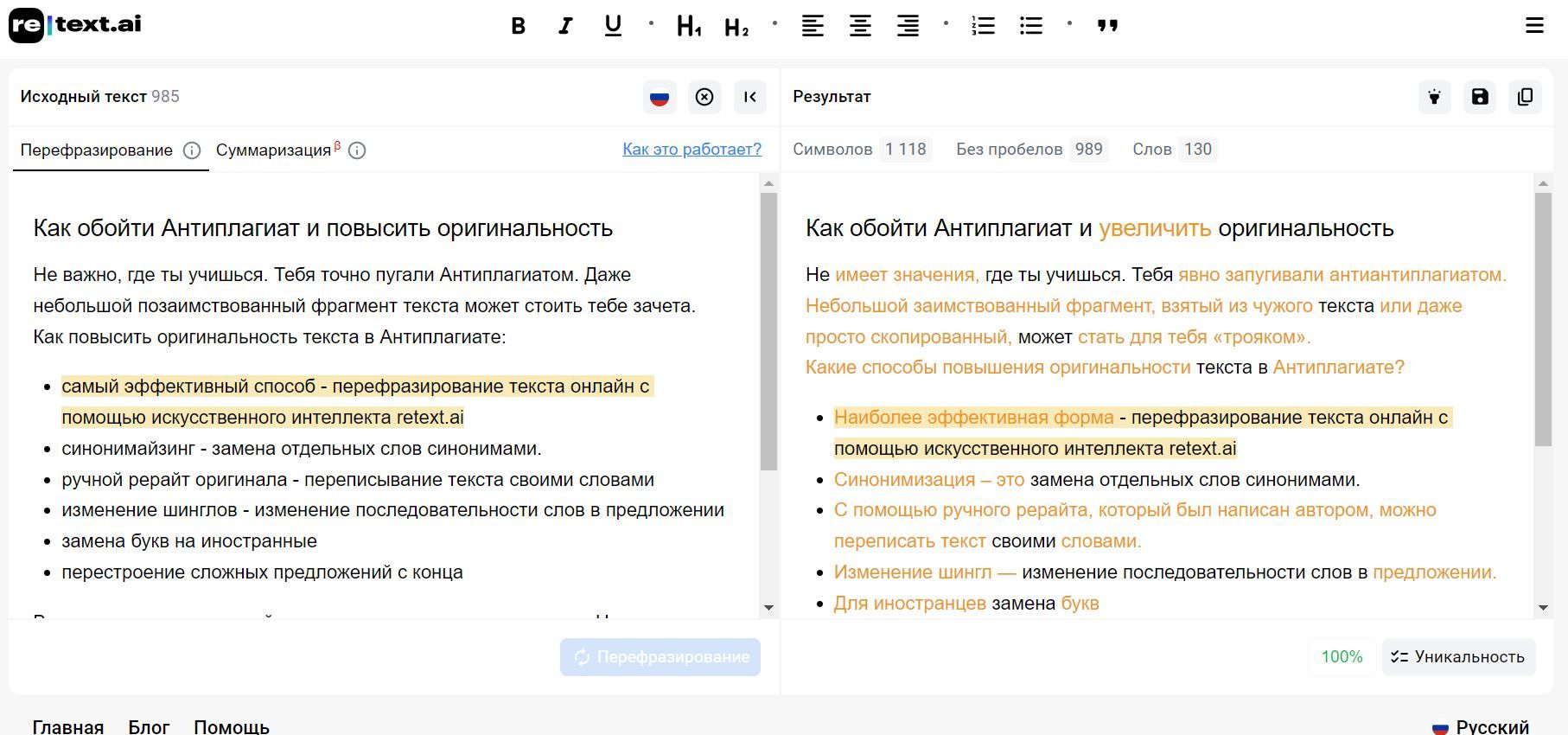Toggle italic formatting

[565, 26]
